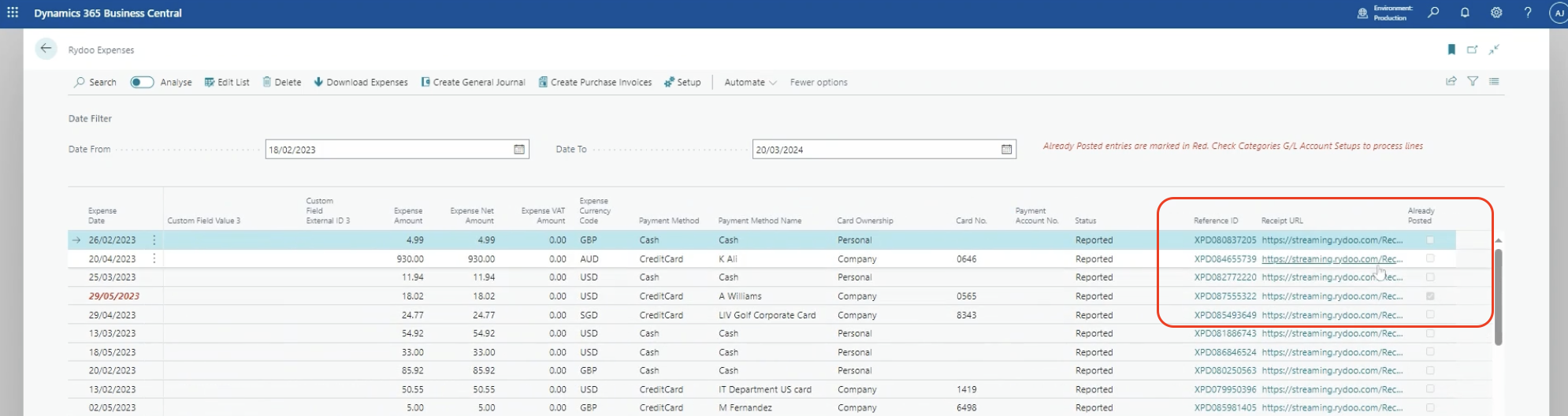Click the Delete action
This screenshot has height=416, width=1568.
282,82
